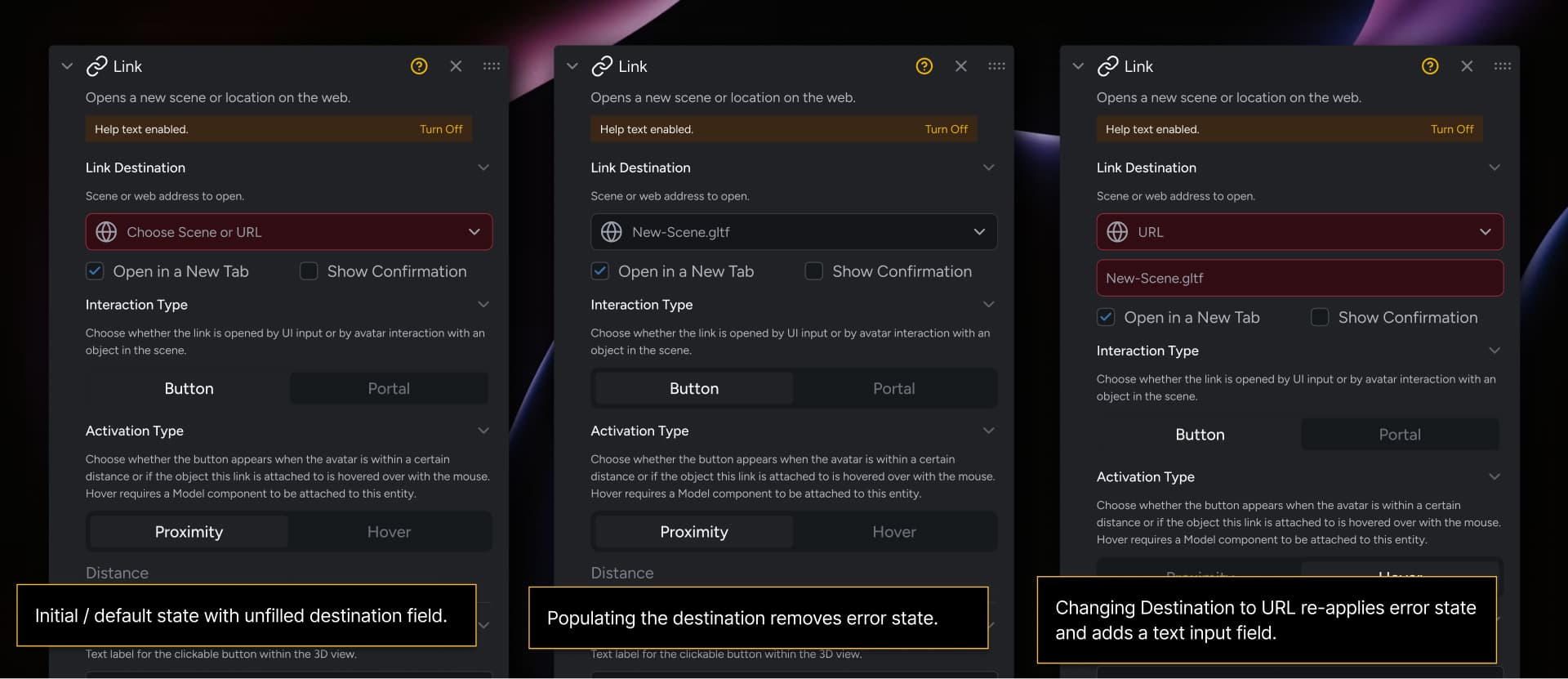1568x679 pixels.
Task: Turn Off help text in middle panel
Action: [x=947, y=129]
